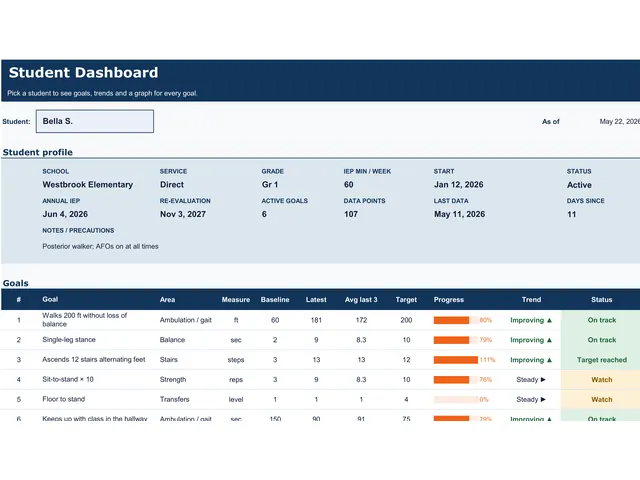Click the Status column header

click(602, 300)
